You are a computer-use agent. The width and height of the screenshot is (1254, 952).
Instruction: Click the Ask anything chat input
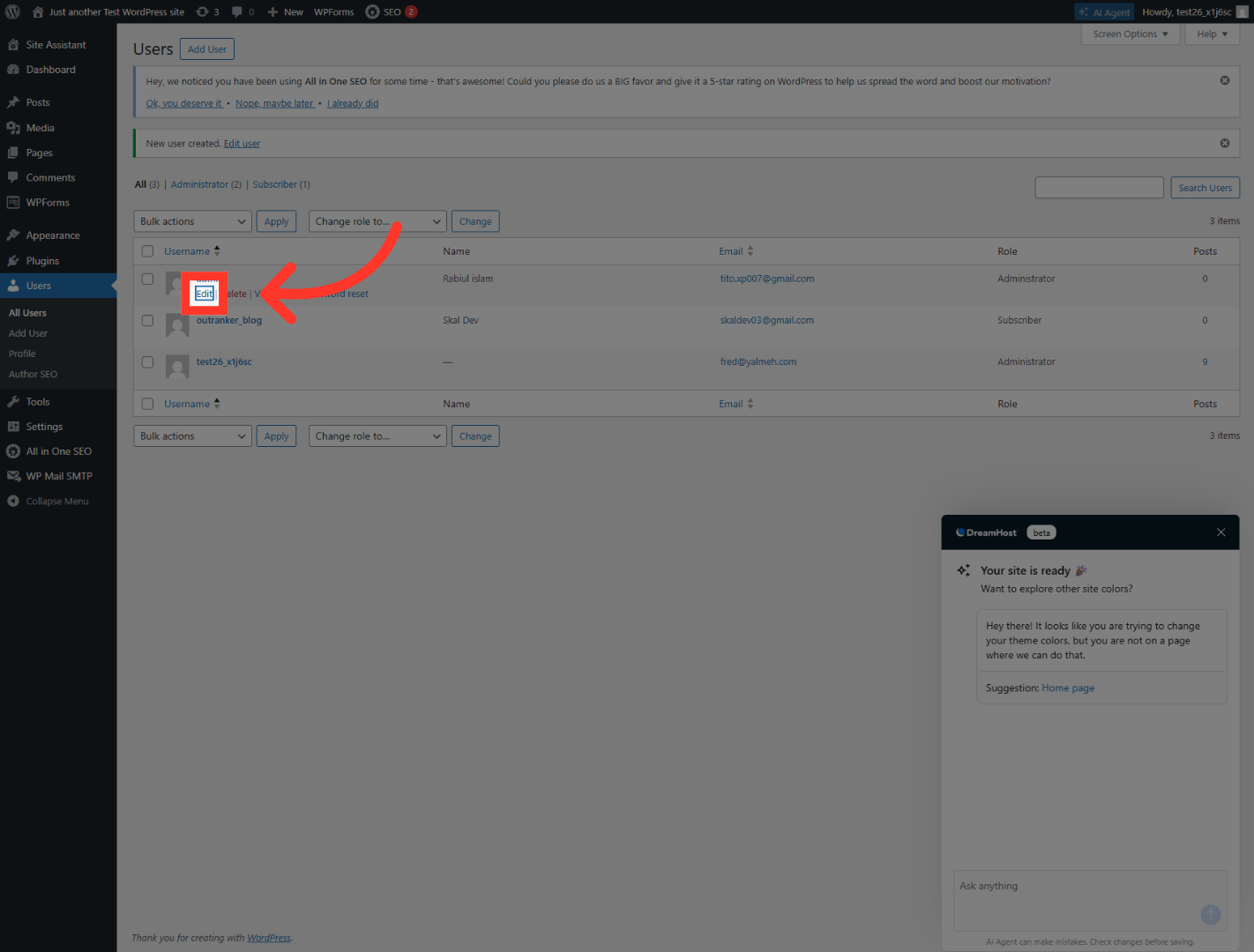click(x=1090, y=900)
